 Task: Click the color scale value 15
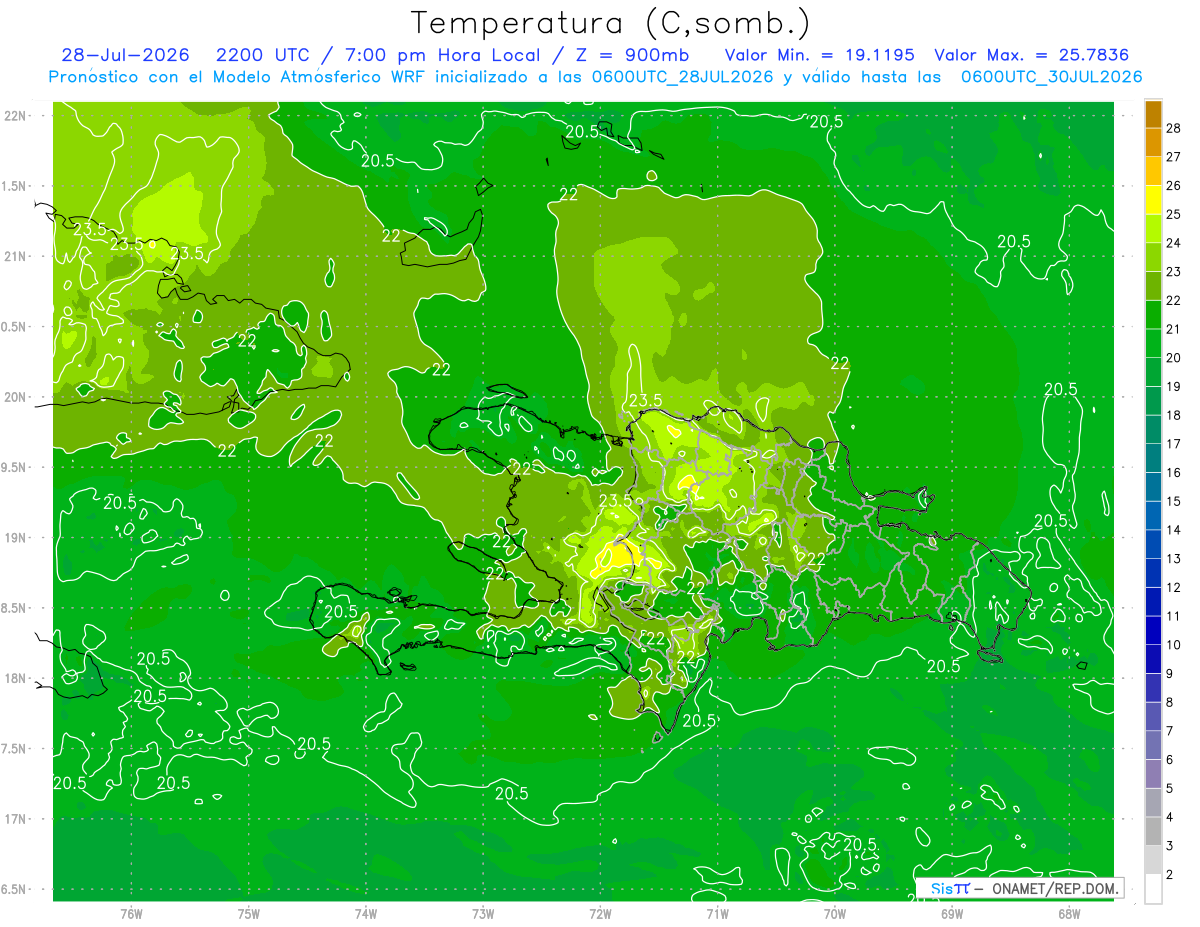click(x=1174, y=502)
